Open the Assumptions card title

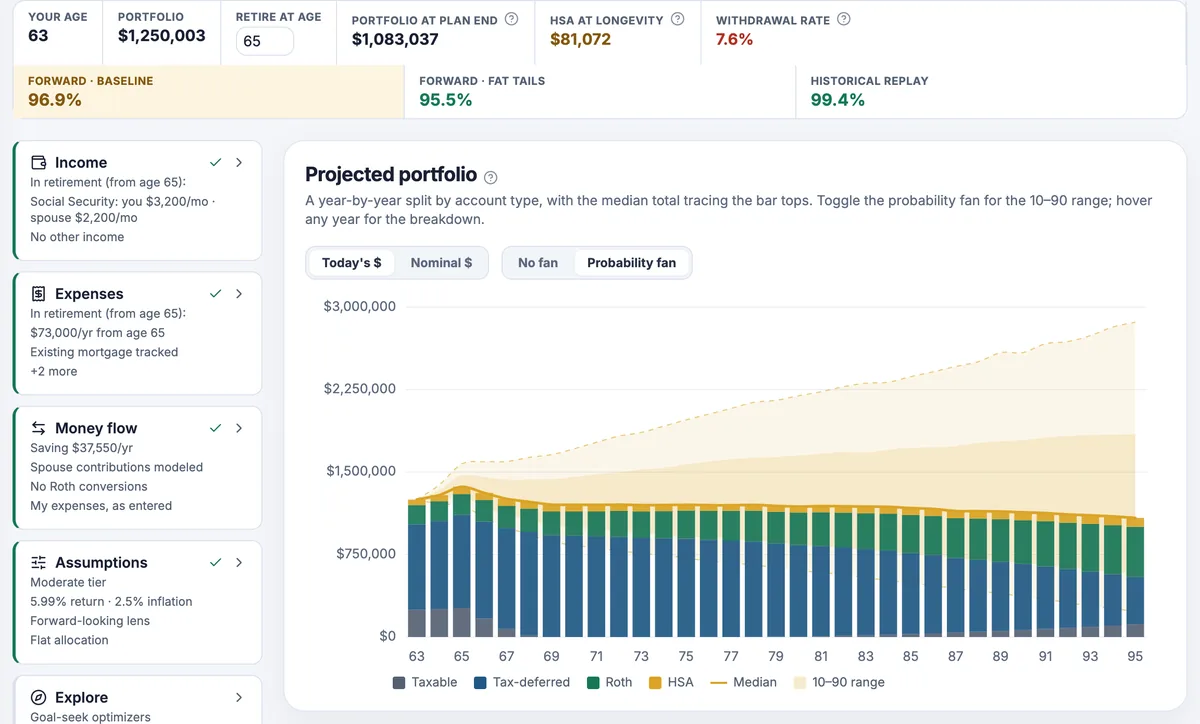coord(101,563)
